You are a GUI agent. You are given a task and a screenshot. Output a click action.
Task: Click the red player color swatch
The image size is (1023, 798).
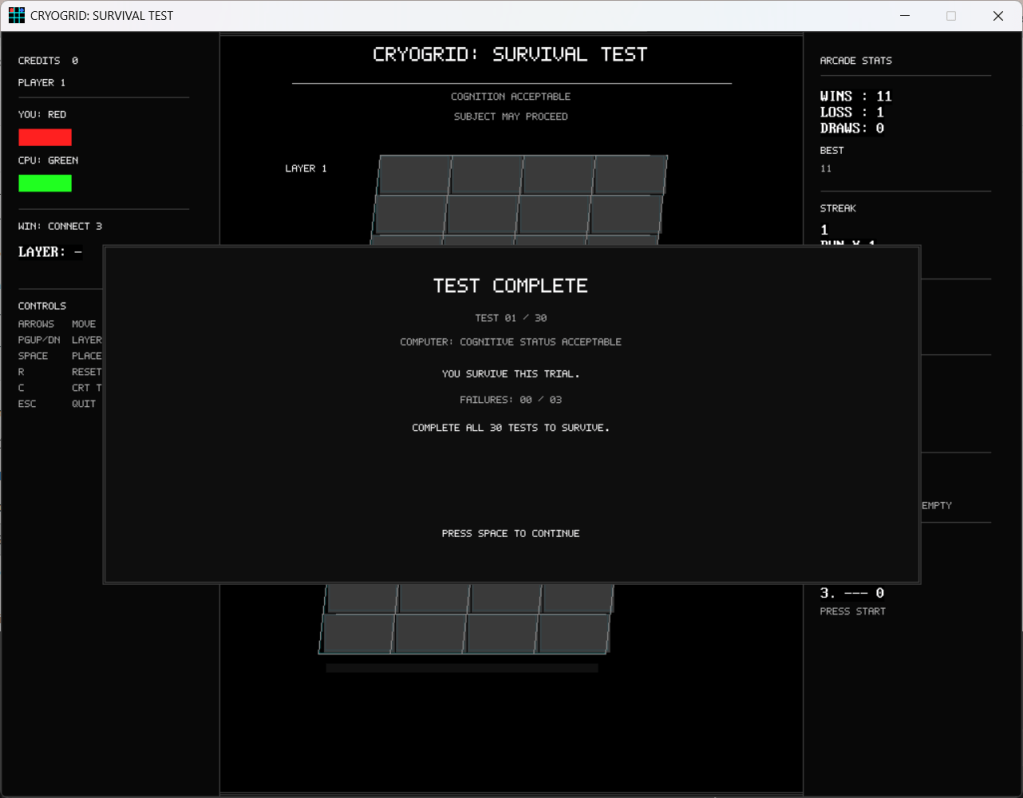[x=45, y=137]
